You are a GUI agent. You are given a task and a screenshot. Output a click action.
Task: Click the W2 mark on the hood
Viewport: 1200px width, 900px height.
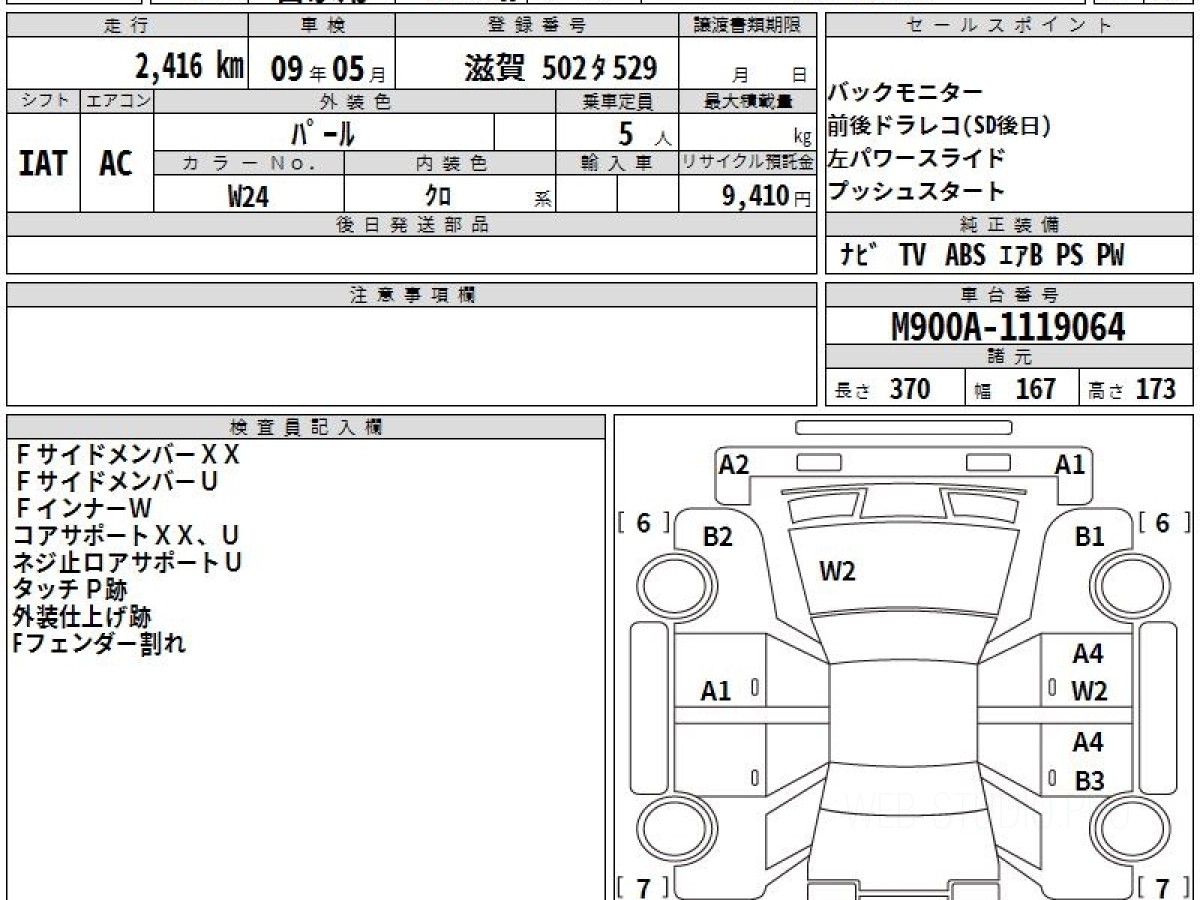point(837,572)
